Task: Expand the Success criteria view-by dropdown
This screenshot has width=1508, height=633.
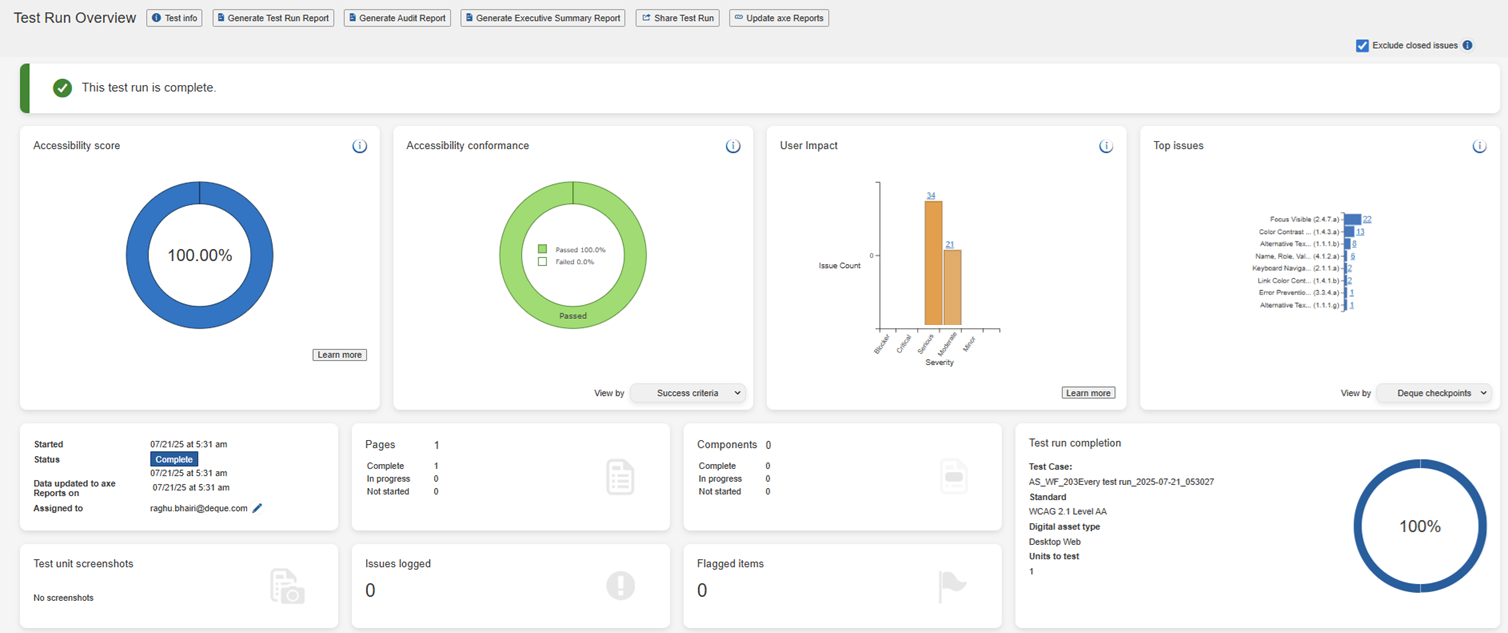Action: [x=688, y=393]
